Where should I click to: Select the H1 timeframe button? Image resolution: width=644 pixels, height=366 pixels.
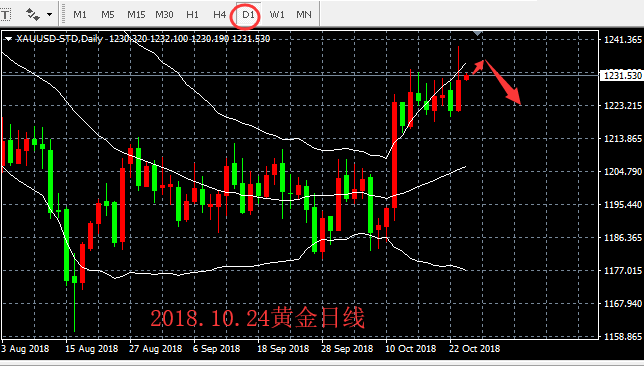pyautogui.click(x=192, y=15)
